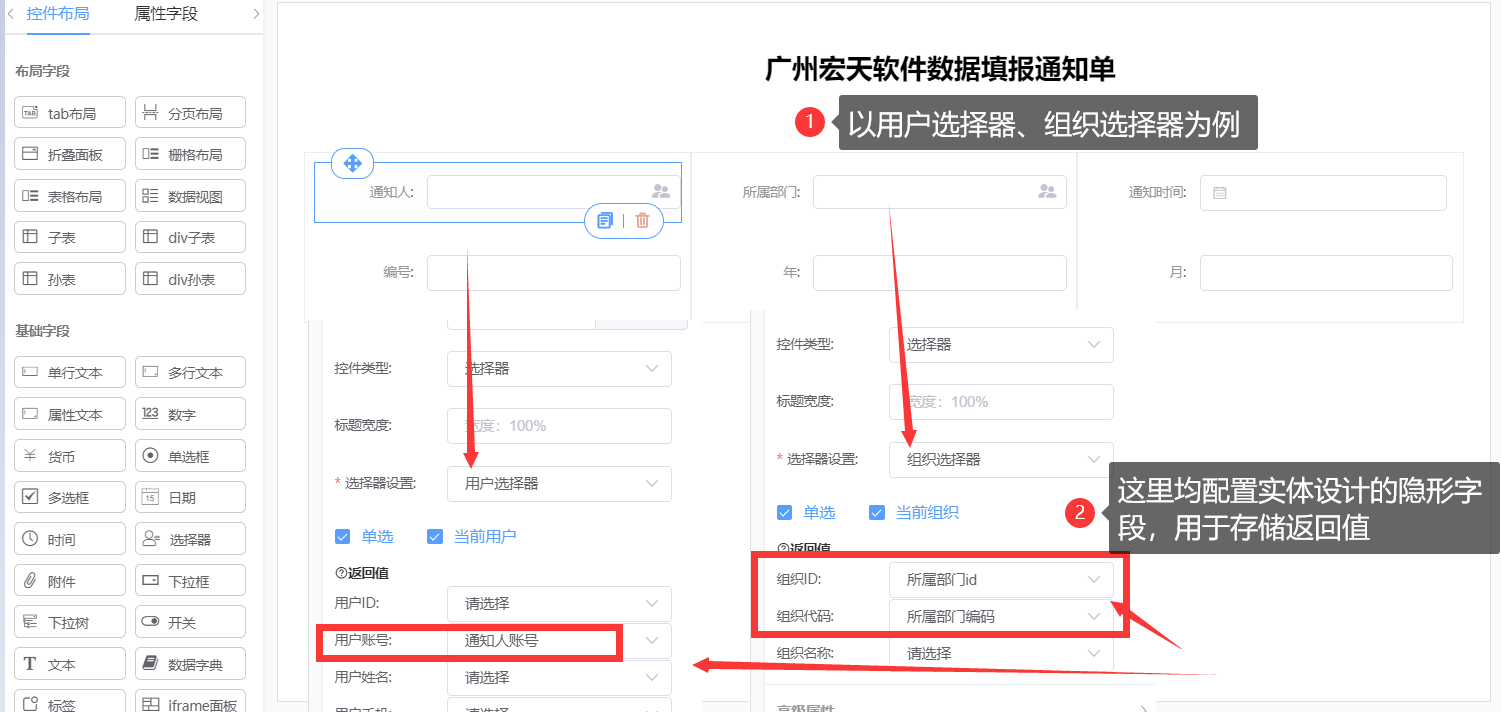Open the 组织选择器 selector settings dropdown
Screen dimensions: 1501x712
click(x=1001, y=459)
